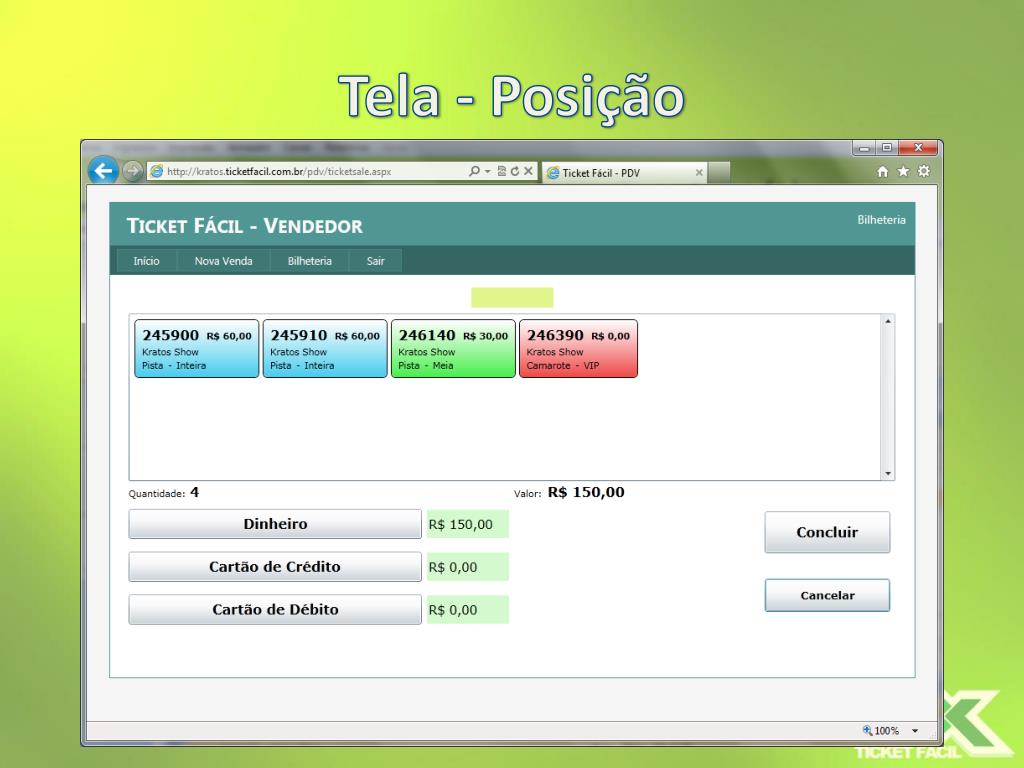The height and width of the screenshot is (768, 1024).
Task: Click the Cartão de Crédito button
Action: point(275,567)
